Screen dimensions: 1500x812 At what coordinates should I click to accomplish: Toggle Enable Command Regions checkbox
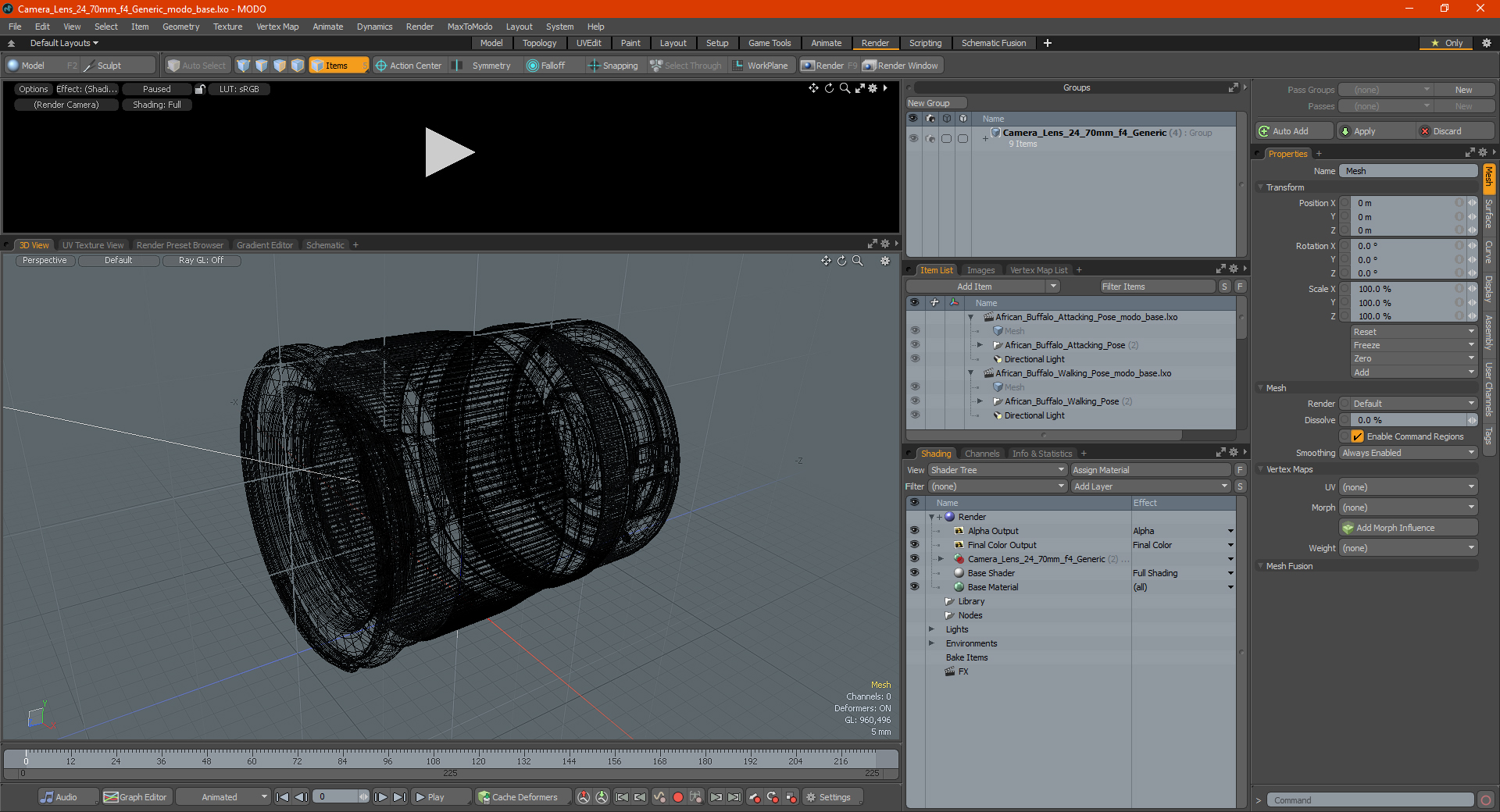click(x=1357, y=436)
